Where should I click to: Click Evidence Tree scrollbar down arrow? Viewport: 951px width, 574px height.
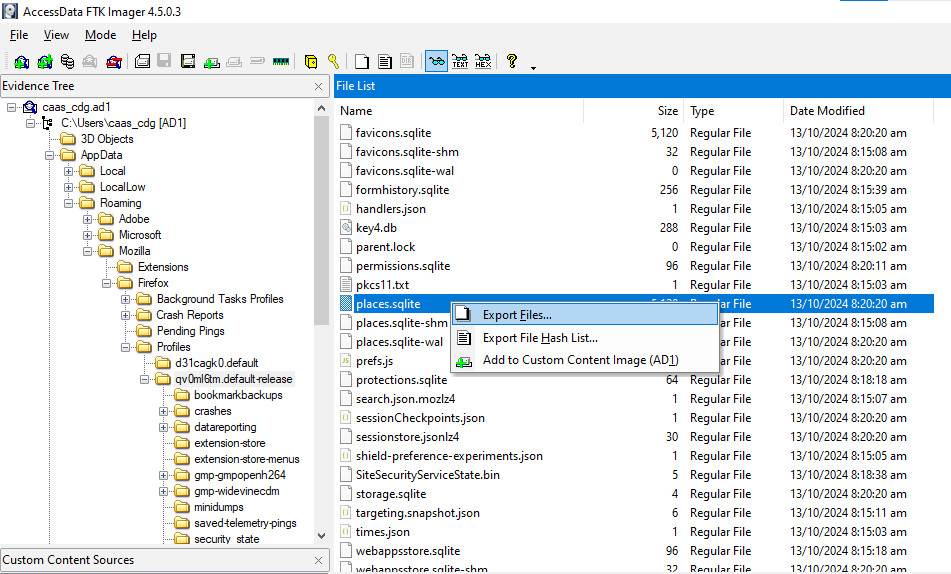(x=321, y=536)
